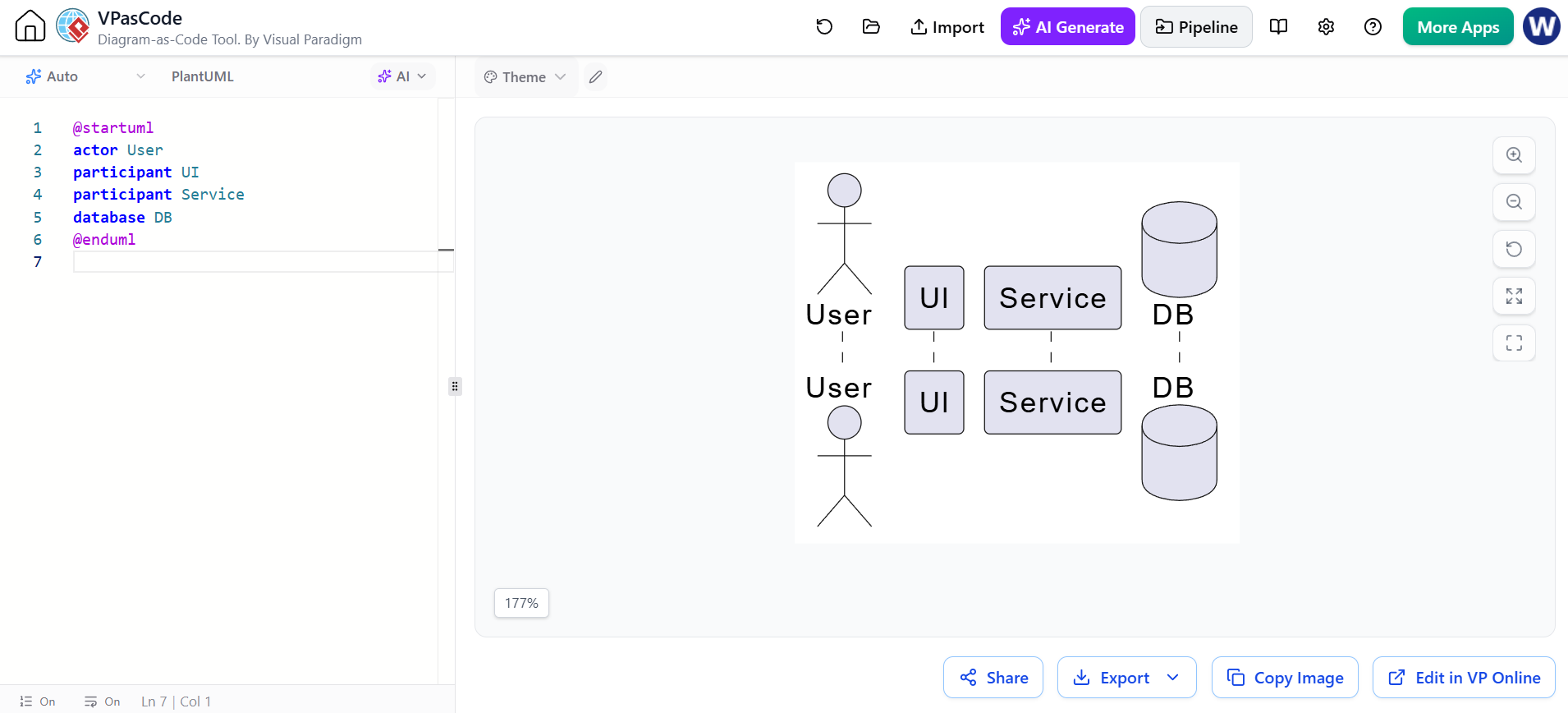Toggle word wrap On in status bar
This screenshot has height=713, width=1568.
pyautogui.click(x=102, y=701)
